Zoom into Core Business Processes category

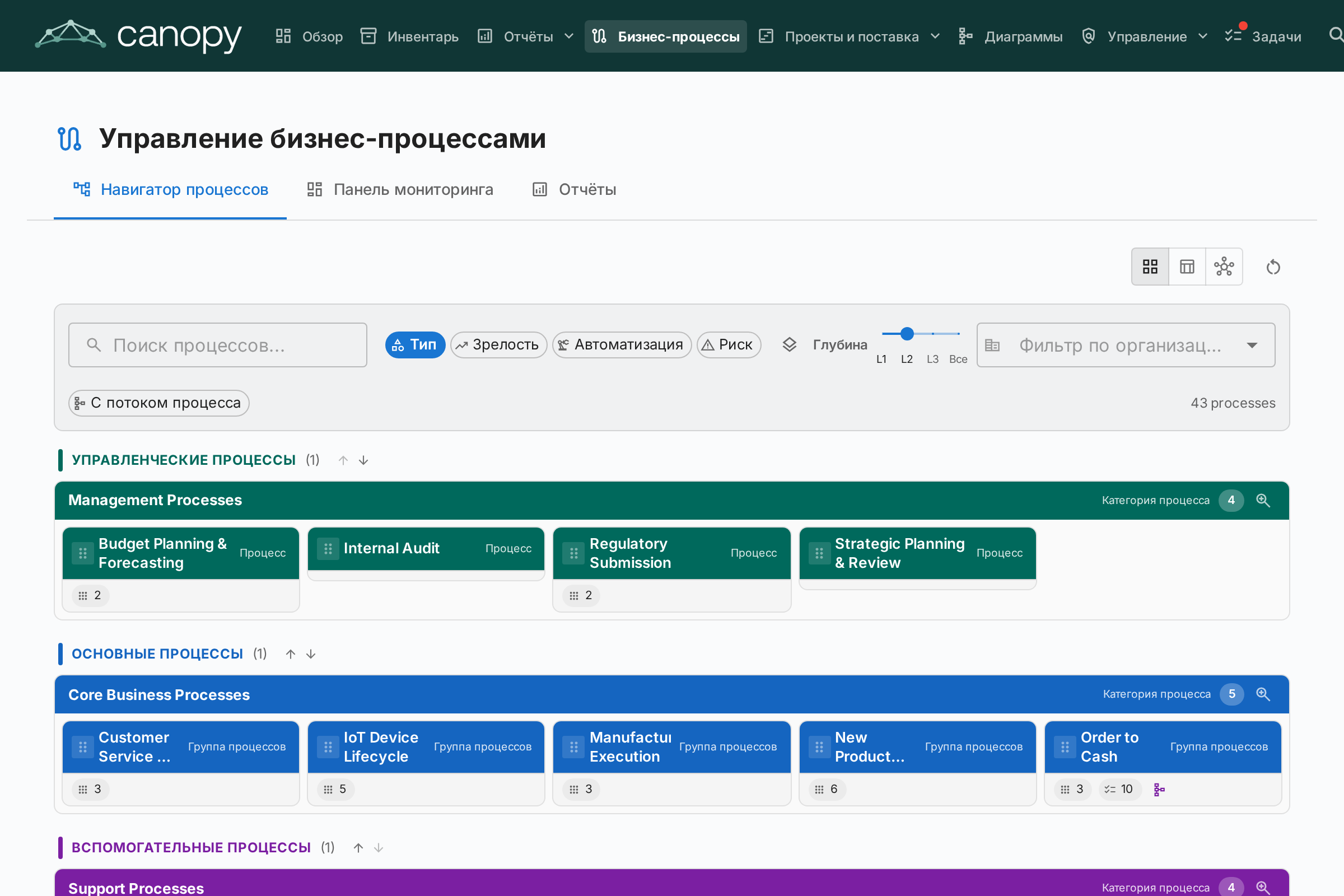(x=1263, y=694)
